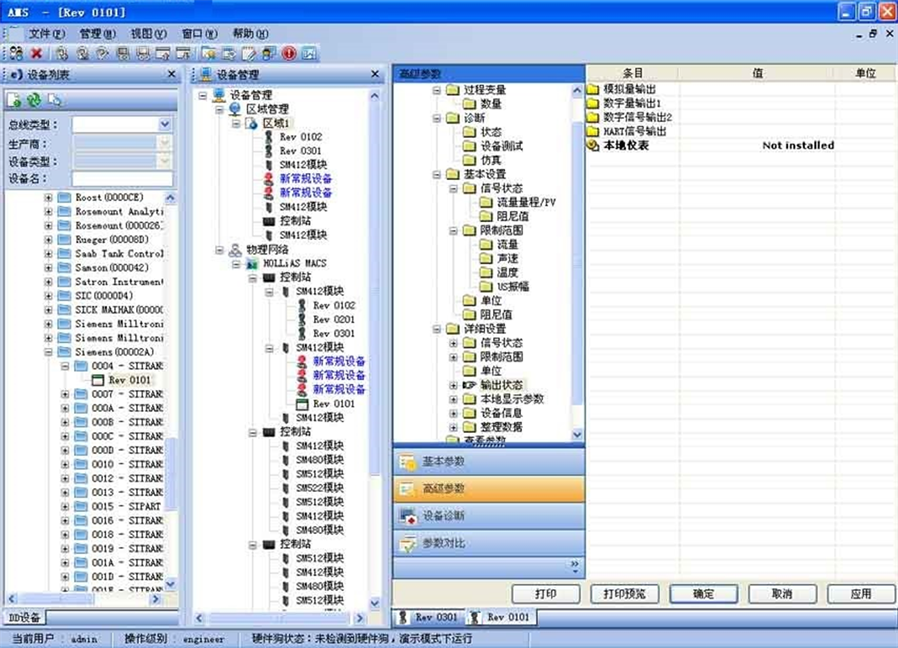Click the red alert circle toolbar icon

(x=290, y=53)
